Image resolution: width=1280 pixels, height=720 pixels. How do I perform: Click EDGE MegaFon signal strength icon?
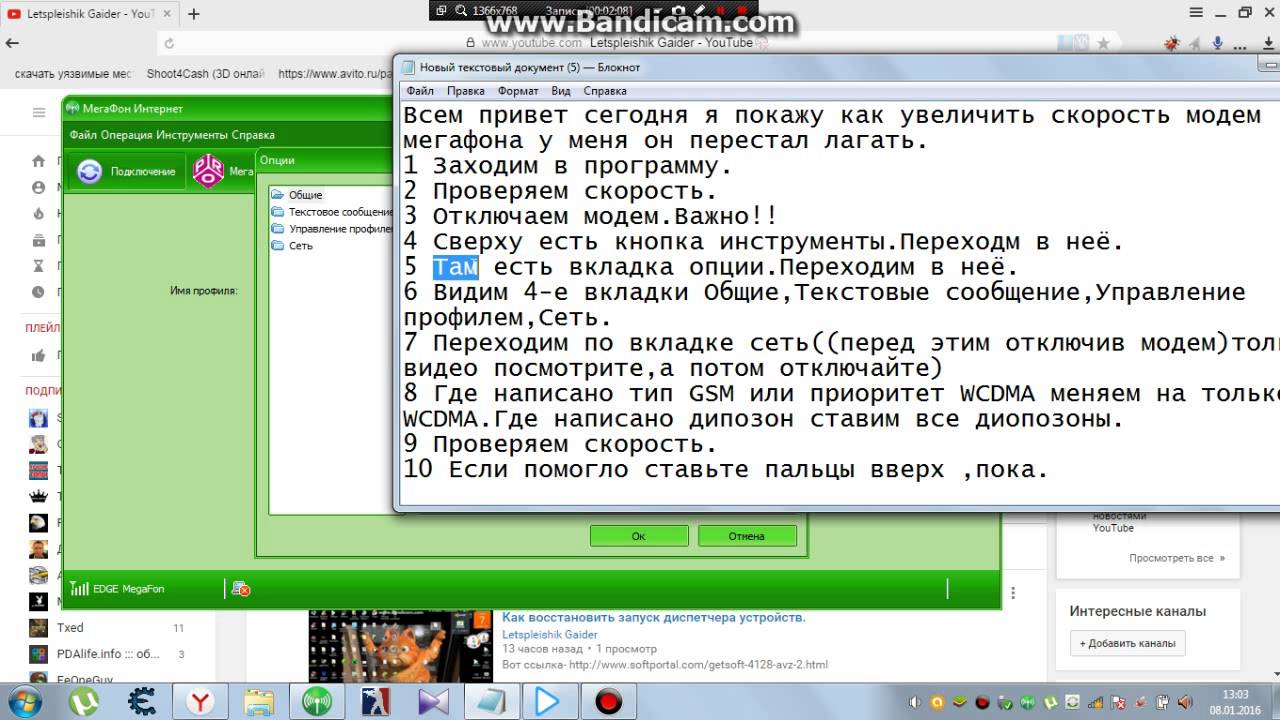(80, 589)
